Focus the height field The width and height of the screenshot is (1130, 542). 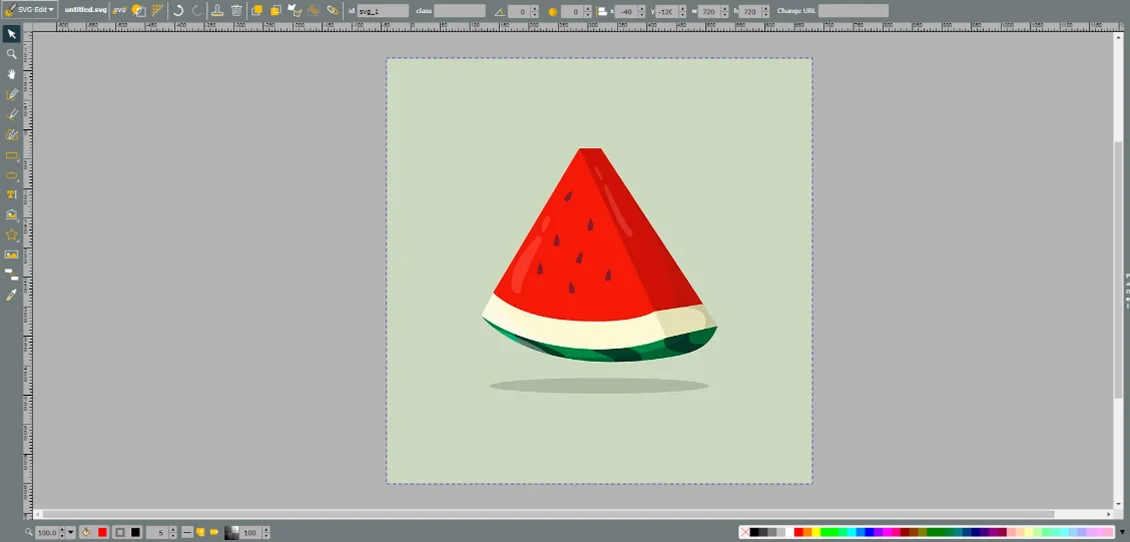click(750, 12)
